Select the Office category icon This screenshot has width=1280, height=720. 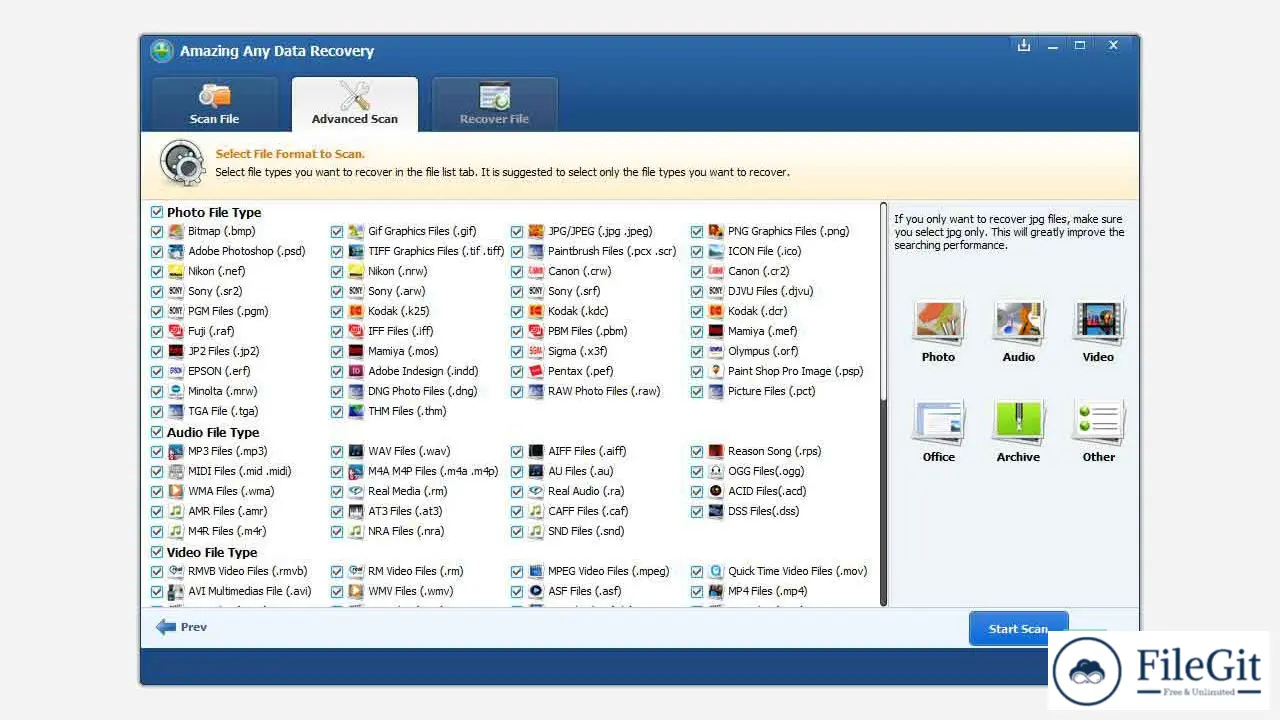point(938,423)
